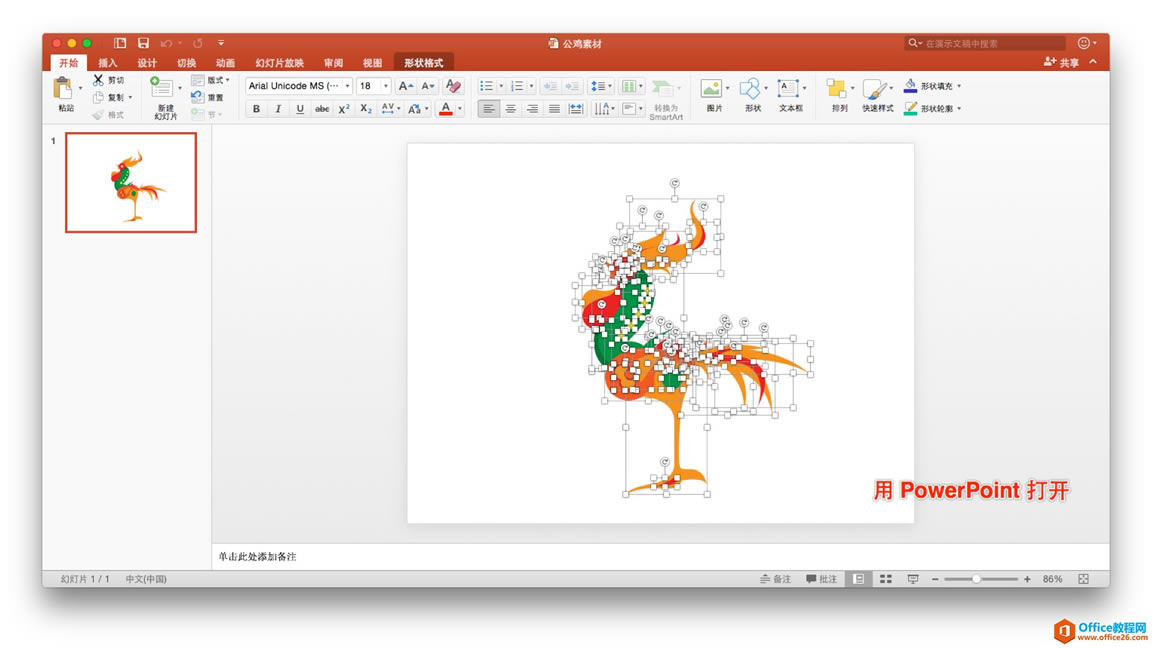Click the zoom slider handle
1152x648 pixels.
tap(976, 579)
